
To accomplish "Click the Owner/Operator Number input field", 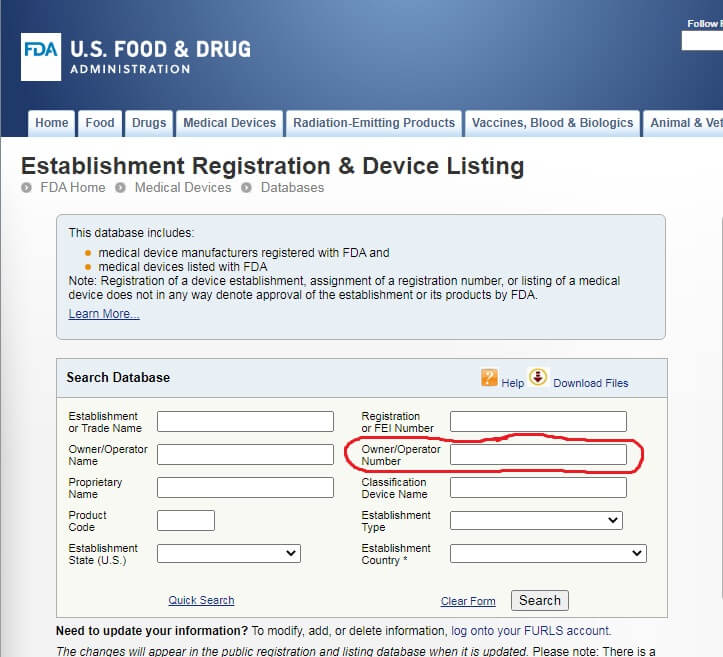I will (538, 455).
